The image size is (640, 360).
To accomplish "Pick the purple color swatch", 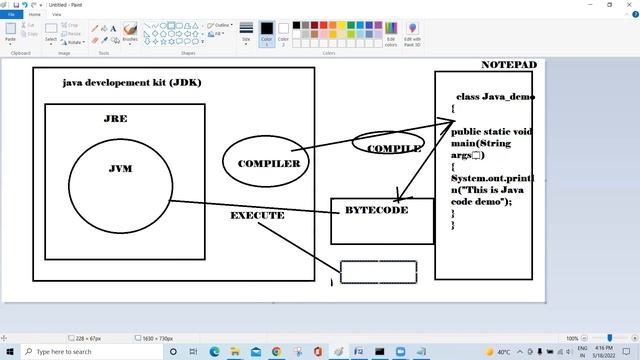I will coord(378,25).
